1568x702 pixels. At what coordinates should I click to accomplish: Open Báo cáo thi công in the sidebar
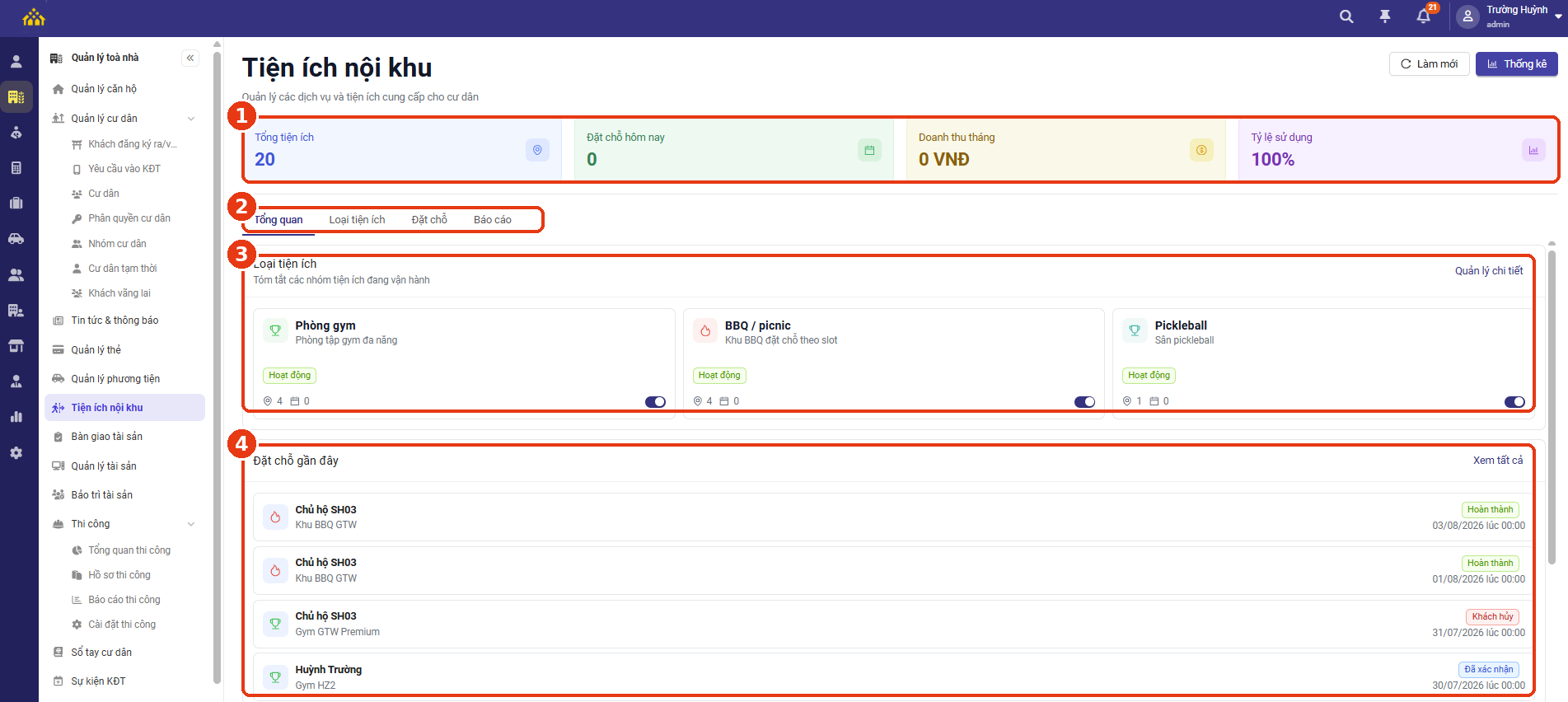click(x=124, y=600)
